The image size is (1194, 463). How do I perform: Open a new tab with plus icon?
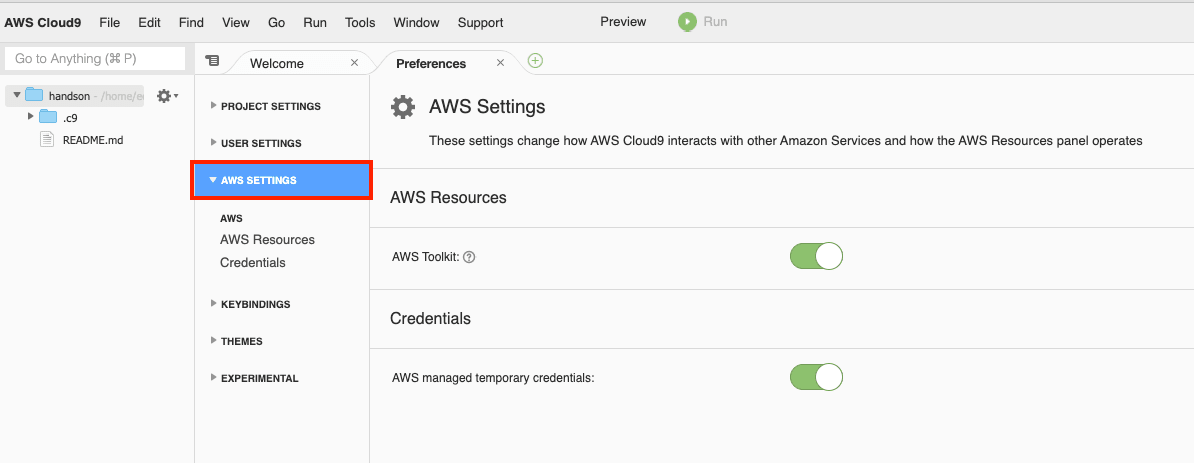pos(535,61)
